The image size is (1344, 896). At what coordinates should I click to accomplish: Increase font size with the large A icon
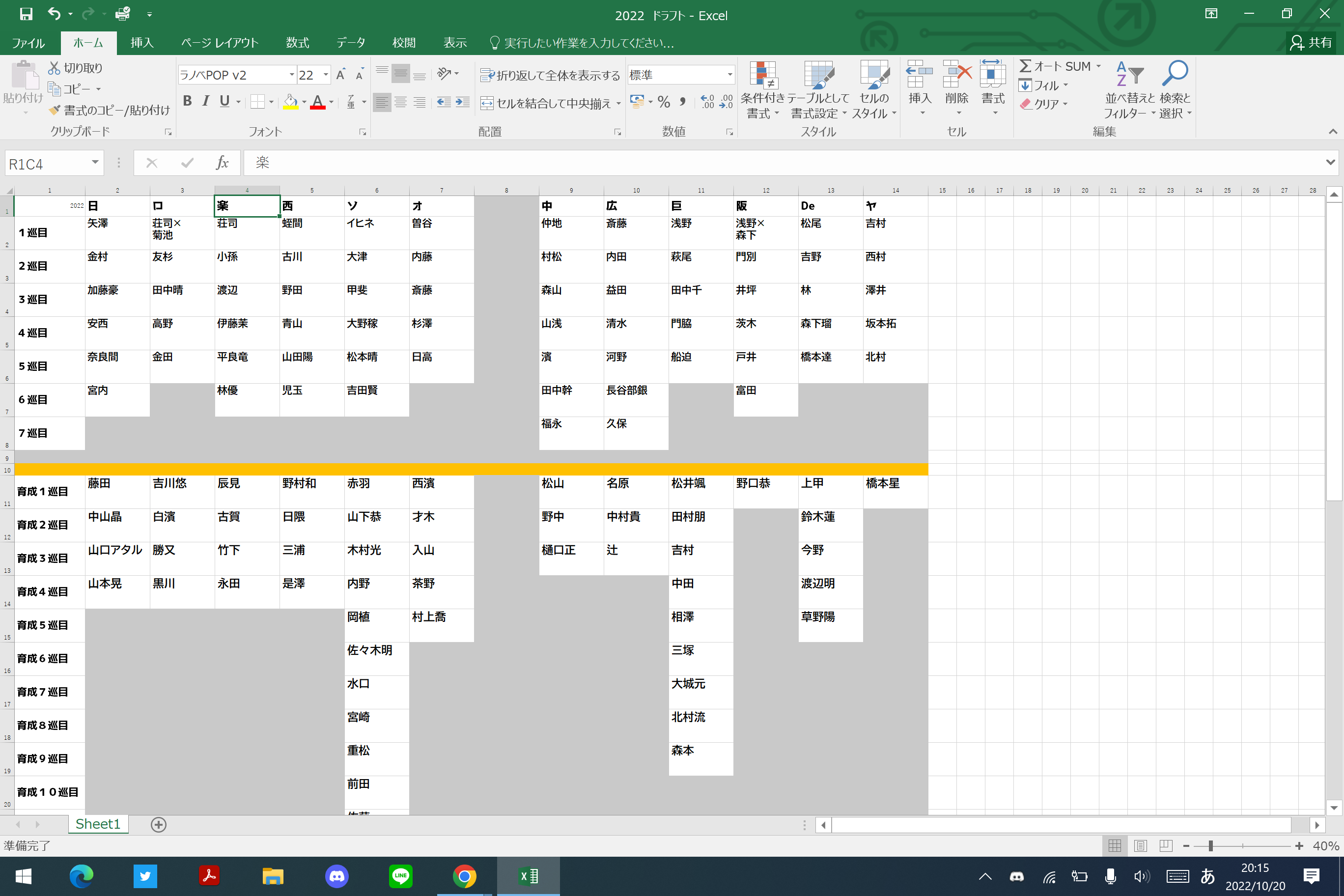(340, 74)
